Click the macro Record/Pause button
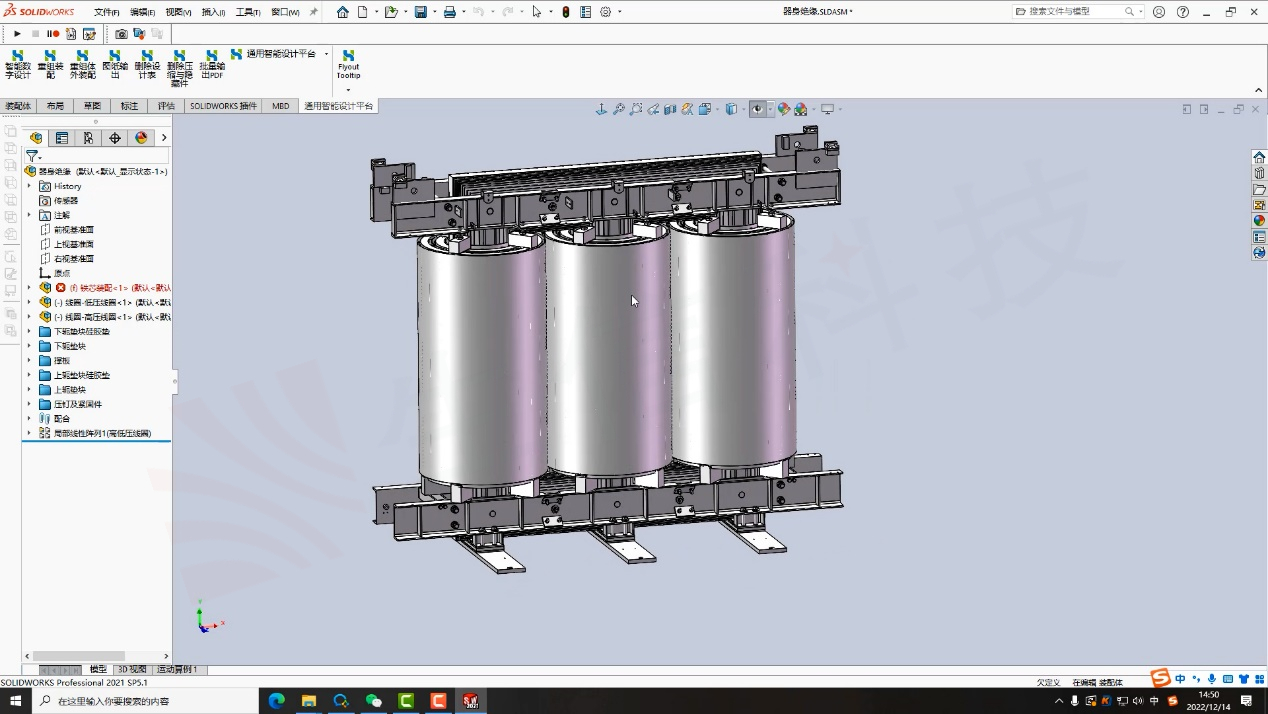 tap(53, 34)
